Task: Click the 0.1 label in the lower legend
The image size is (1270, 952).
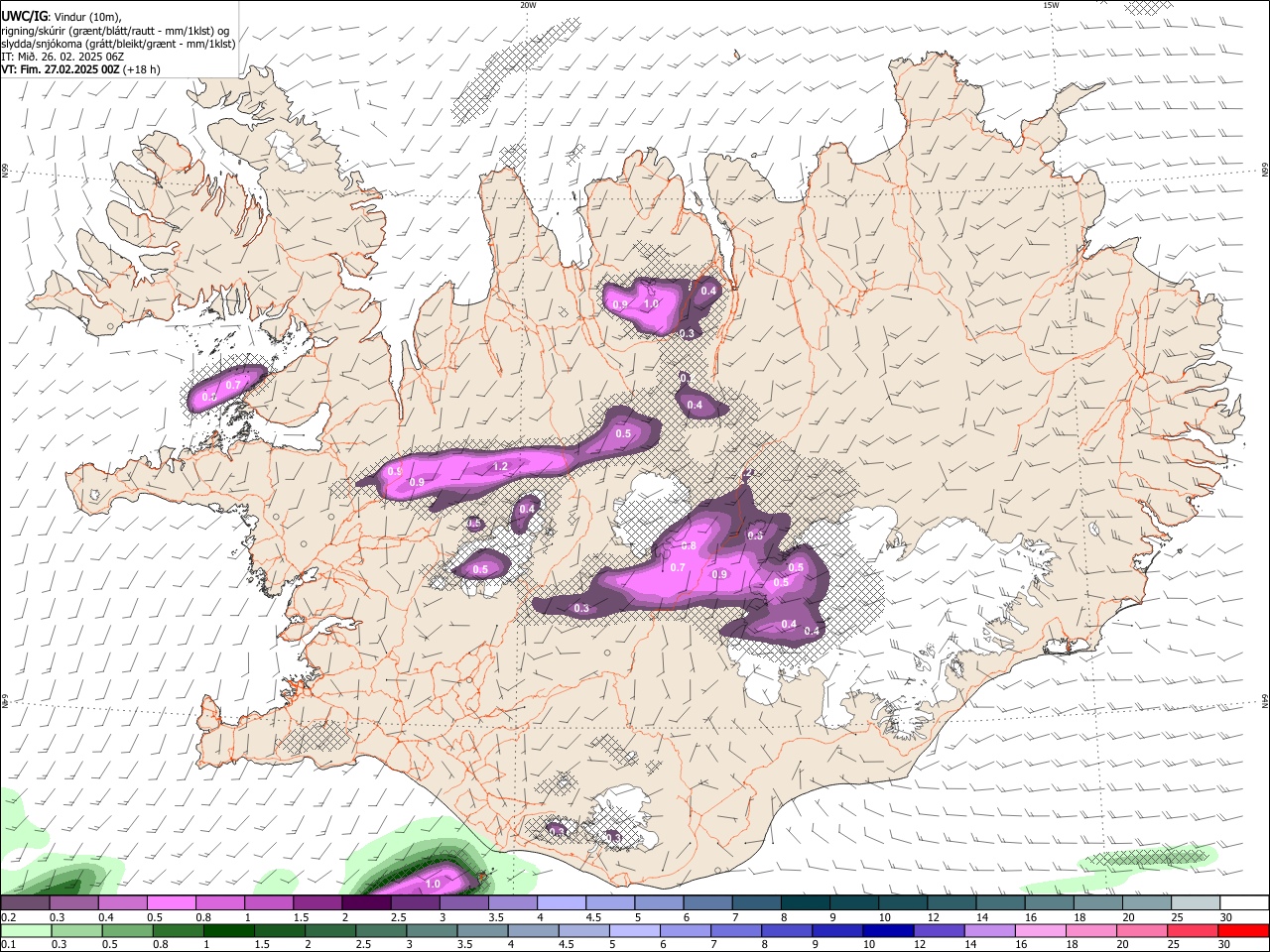Action: point(8,945)
